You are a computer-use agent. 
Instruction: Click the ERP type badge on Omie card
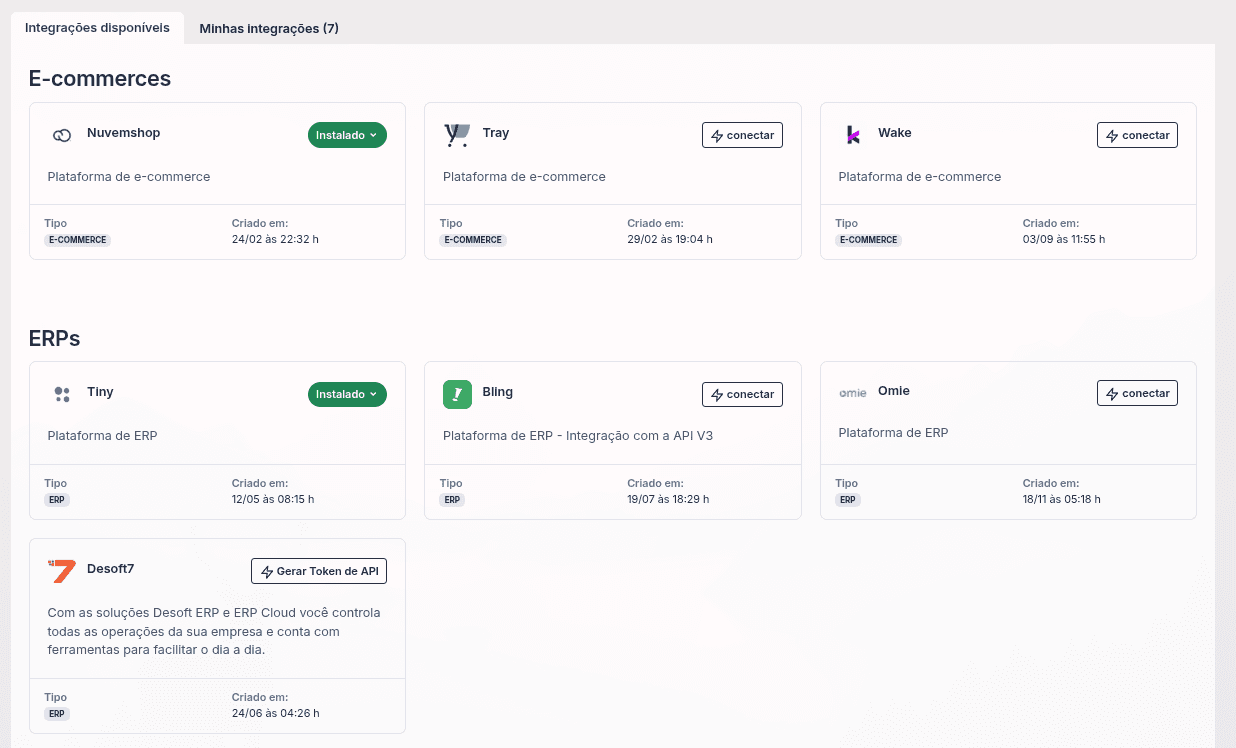(848, 499)
